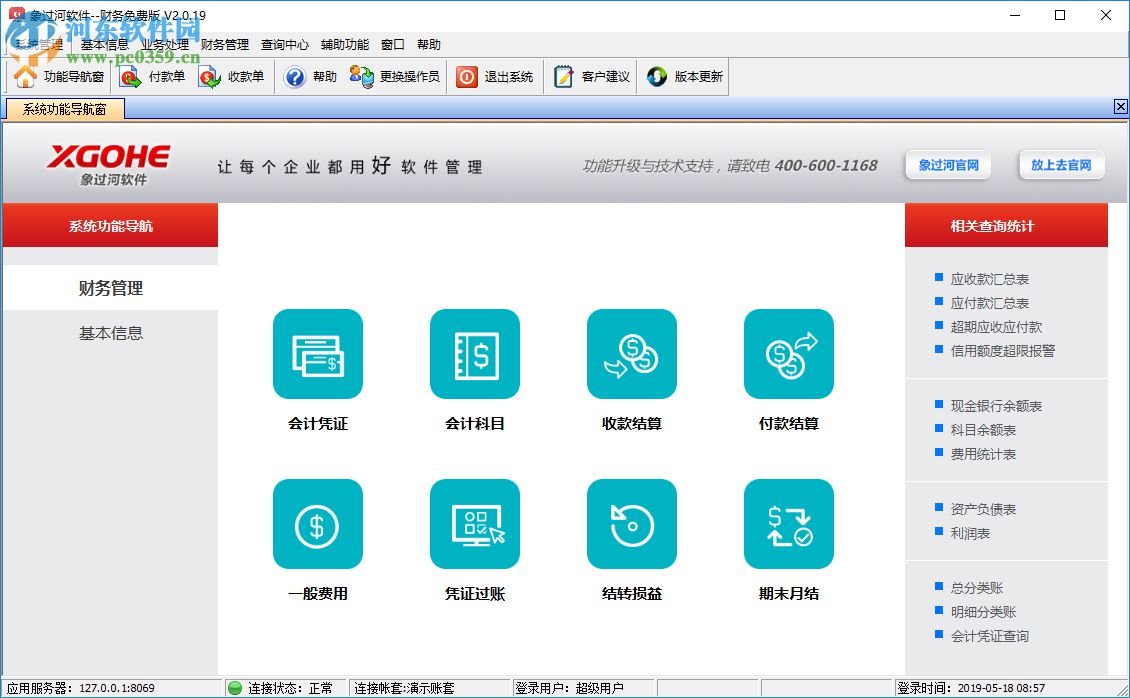
Task: Select the 收款结算 settlement icon
Action: (631, 354)
